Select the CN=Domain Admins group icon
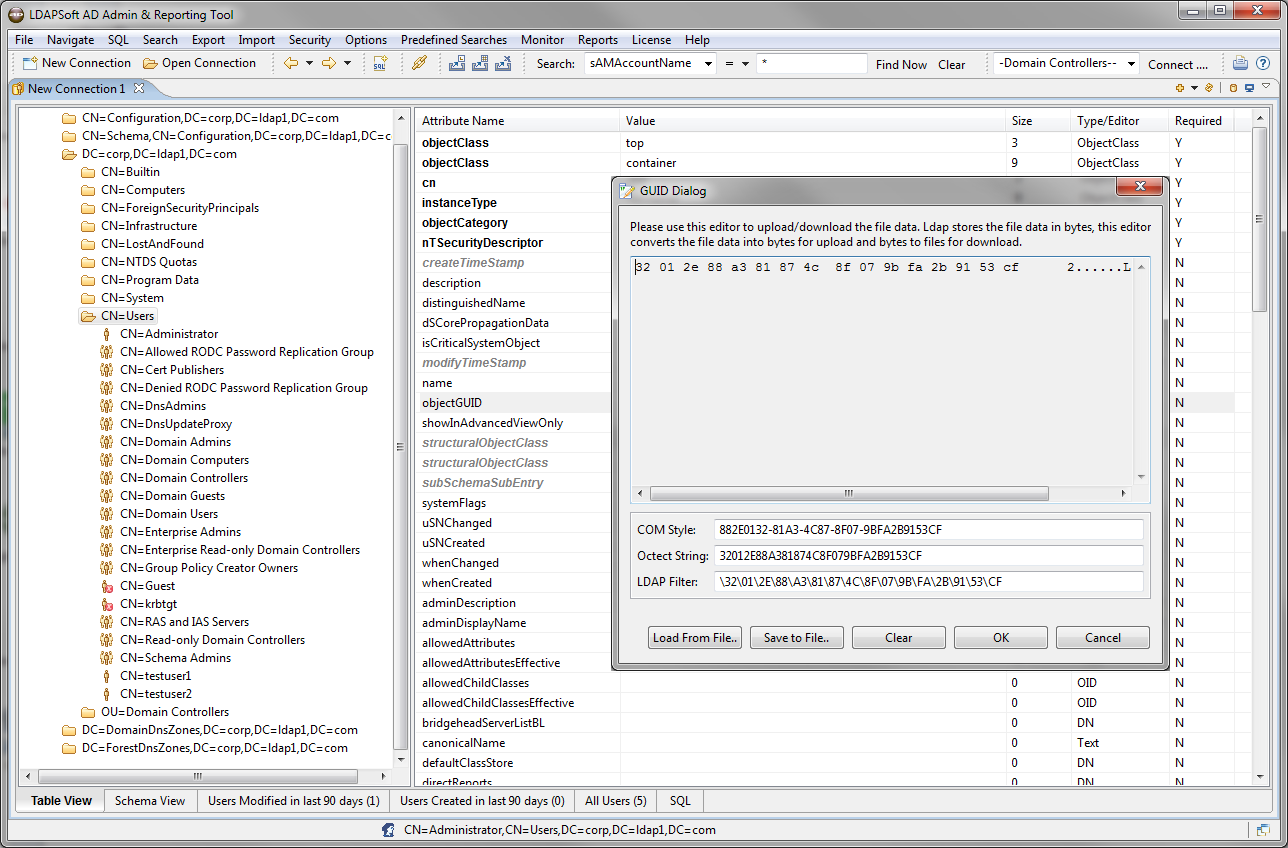Screen dimensions: 1288x848 coord(107,442)
